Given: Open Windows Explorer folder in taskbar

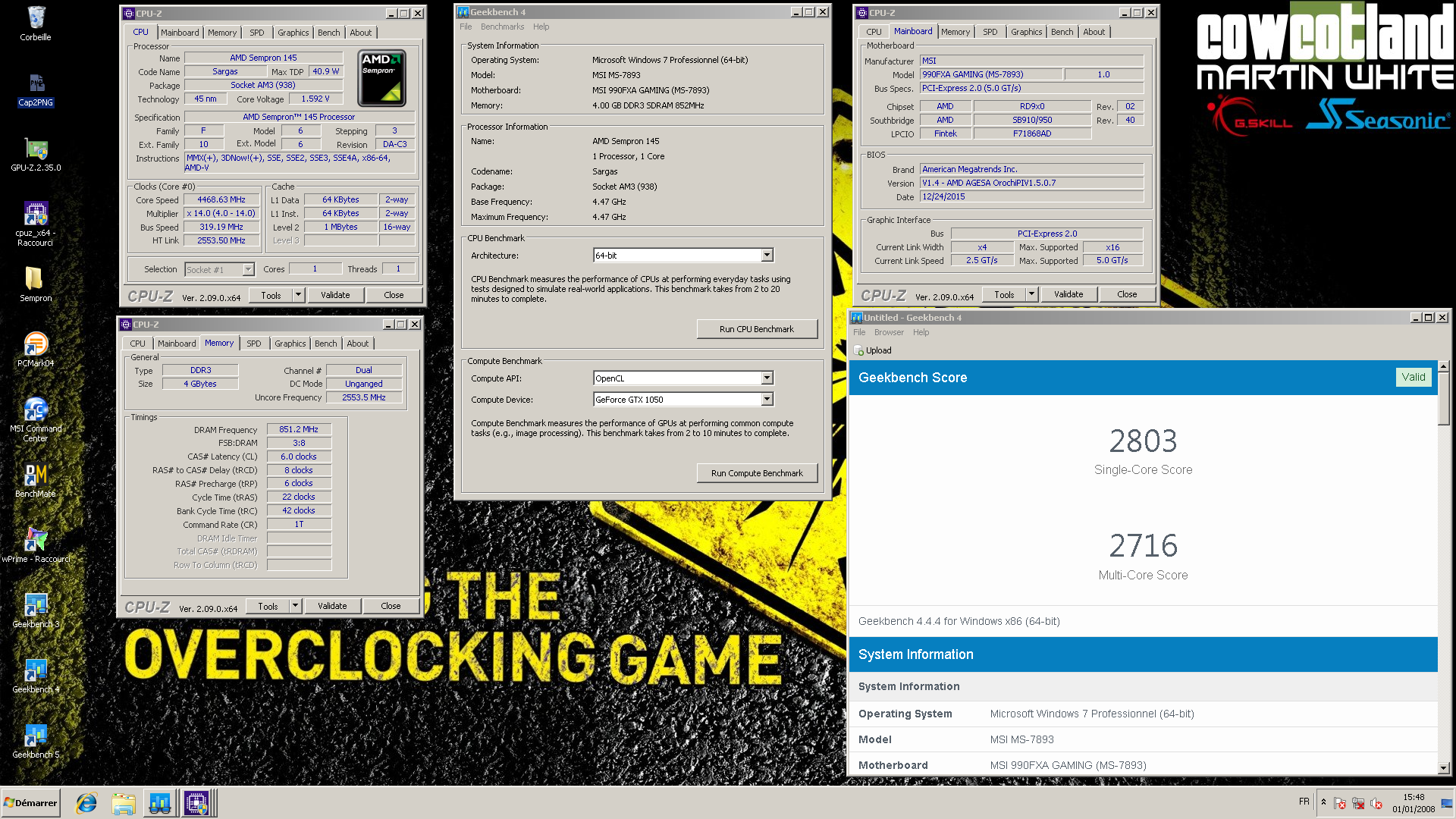Looking at the screenshot, I should tap(123, 803).
